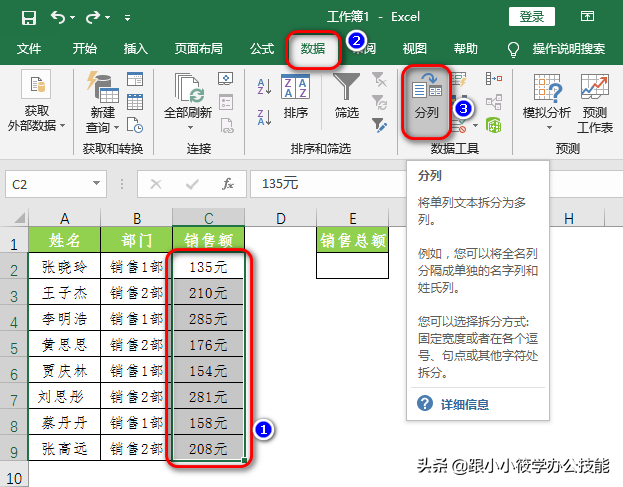Switch to the 页面布局 tab

pyautogui.click(x=199, y=48)
